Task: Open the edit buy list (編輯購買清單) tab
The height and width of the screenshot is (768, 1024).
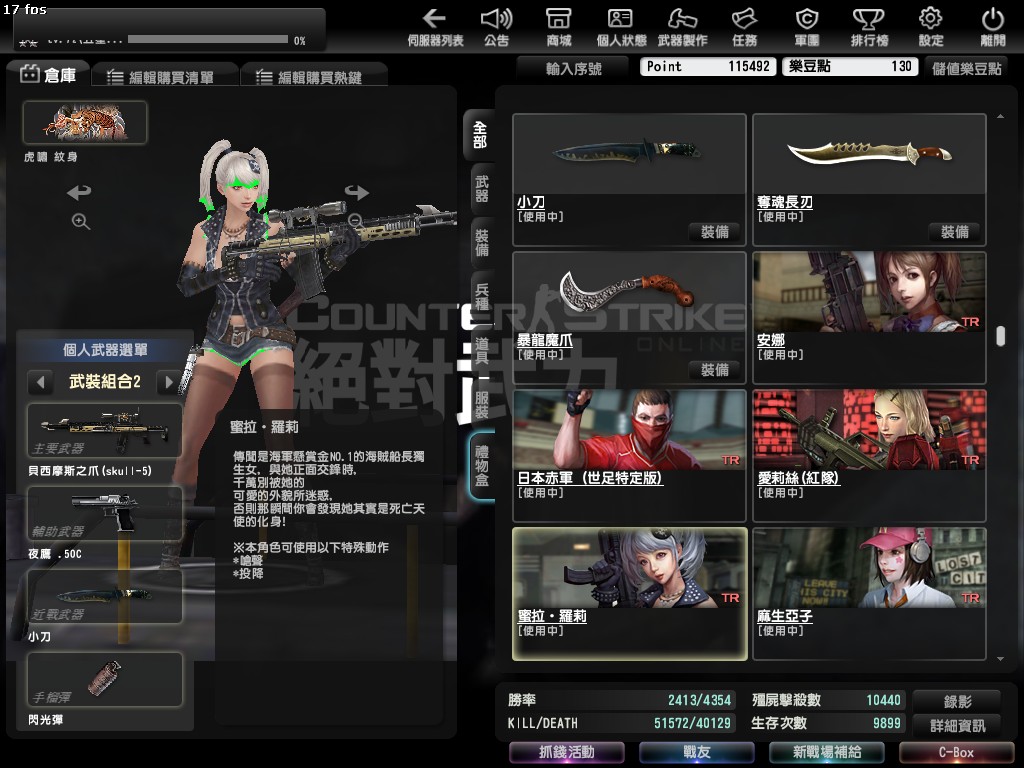Action: tap(165, 76)
